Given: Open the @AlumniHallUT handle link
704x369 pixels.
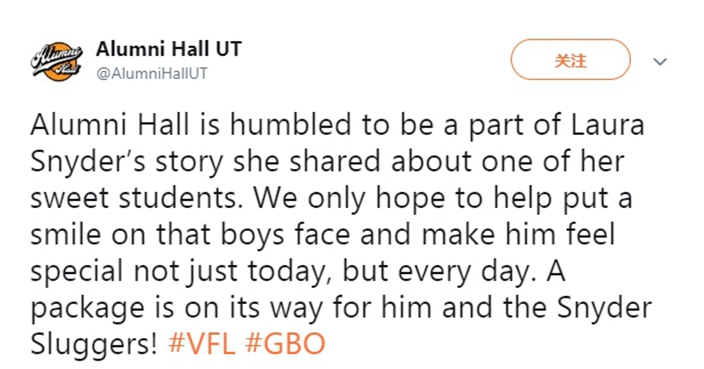Looking at the screenshot, I should 152,73.
